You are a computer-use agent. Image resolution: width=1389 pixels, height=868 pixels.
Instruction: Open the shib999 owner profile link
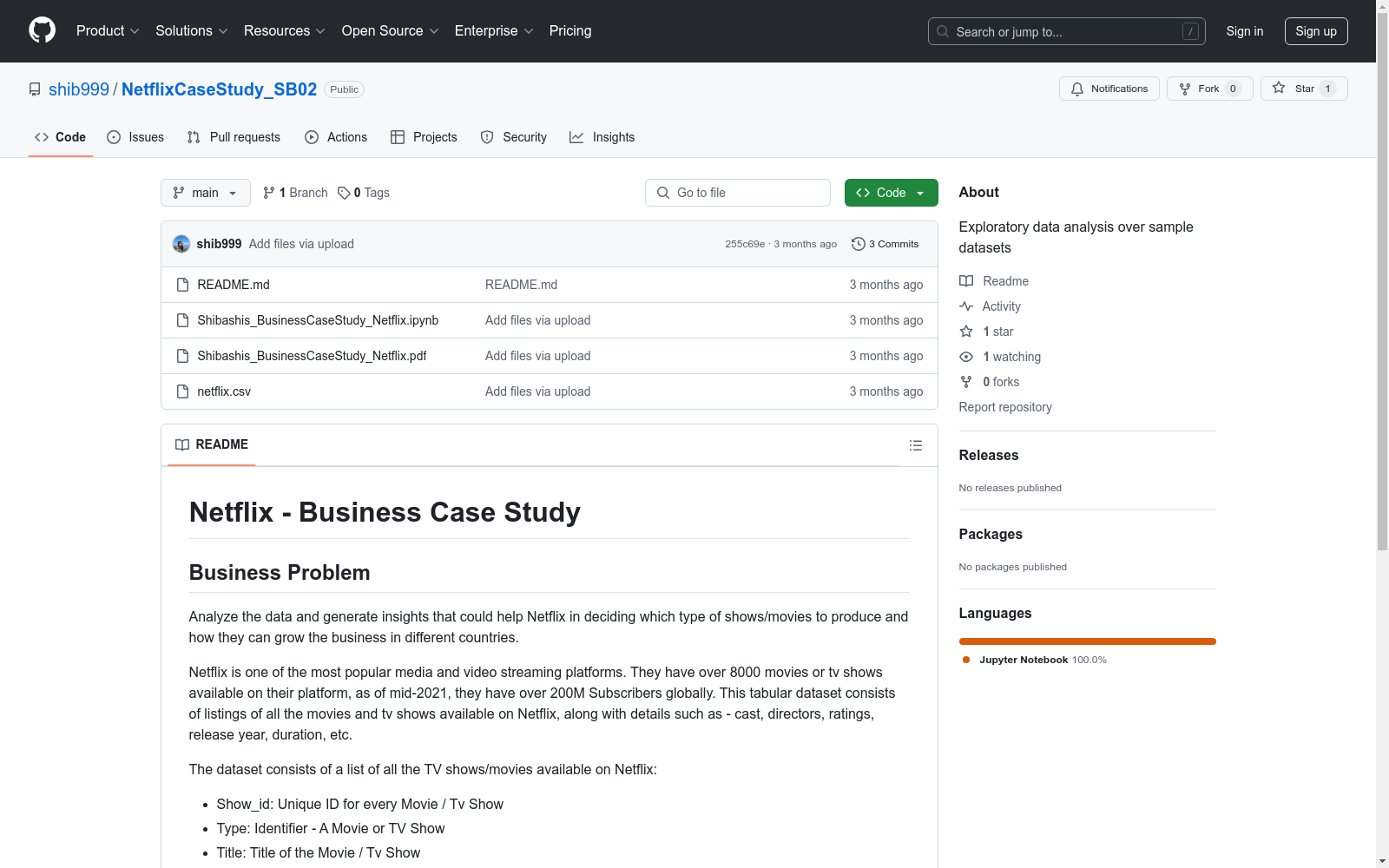click(x=79, y=89)
